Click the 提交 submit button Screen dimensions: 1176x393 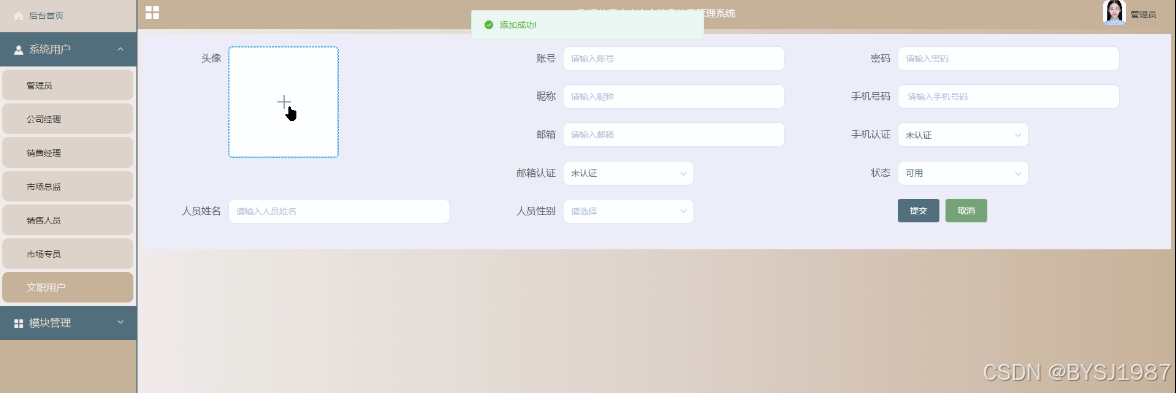[x=918, y=211]
